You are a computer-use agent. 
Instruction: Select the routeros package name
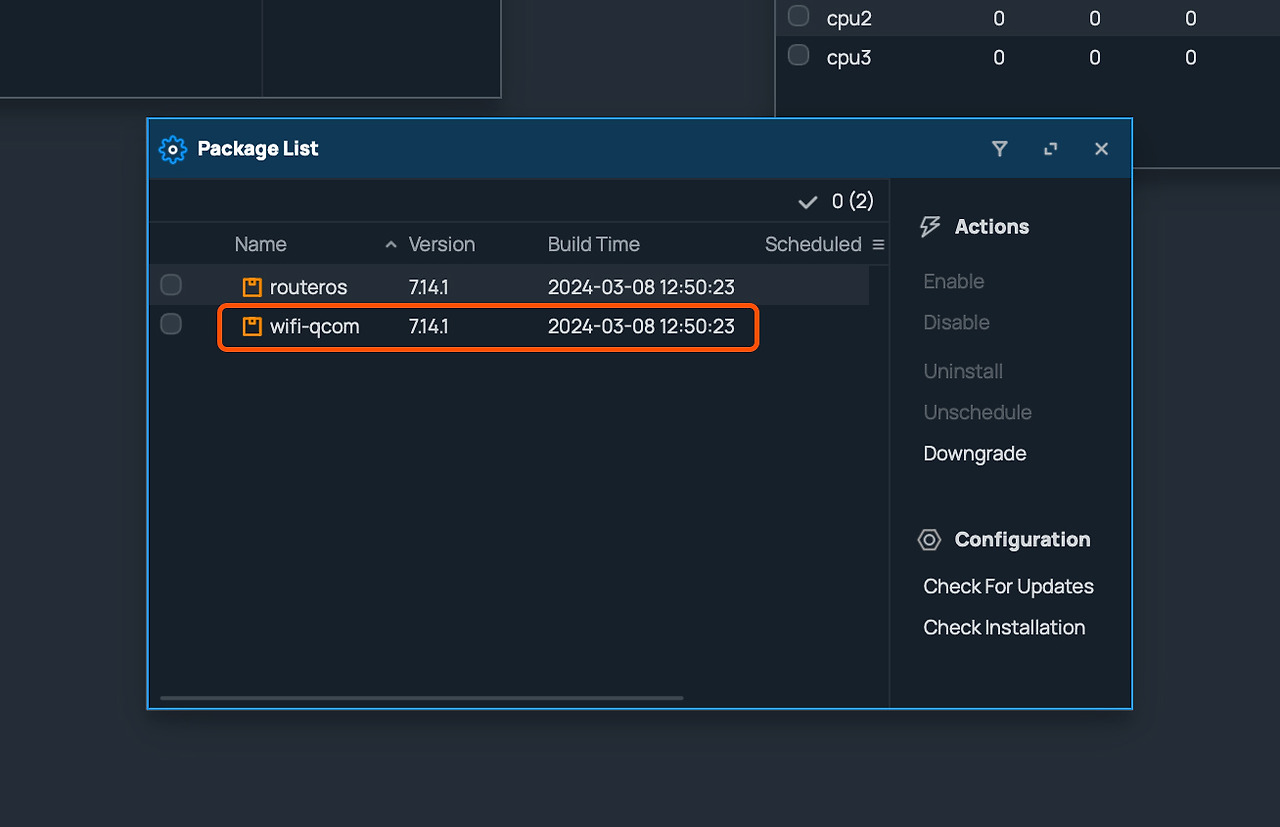coord(308,288)
